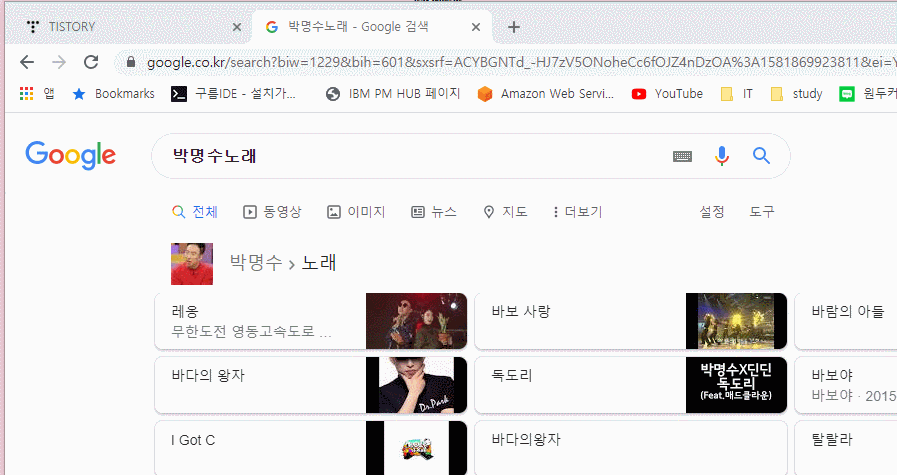This screenshot has height=475, width=897.
Task: Click the I Got C thumbnail image
Action: point(416,448)
